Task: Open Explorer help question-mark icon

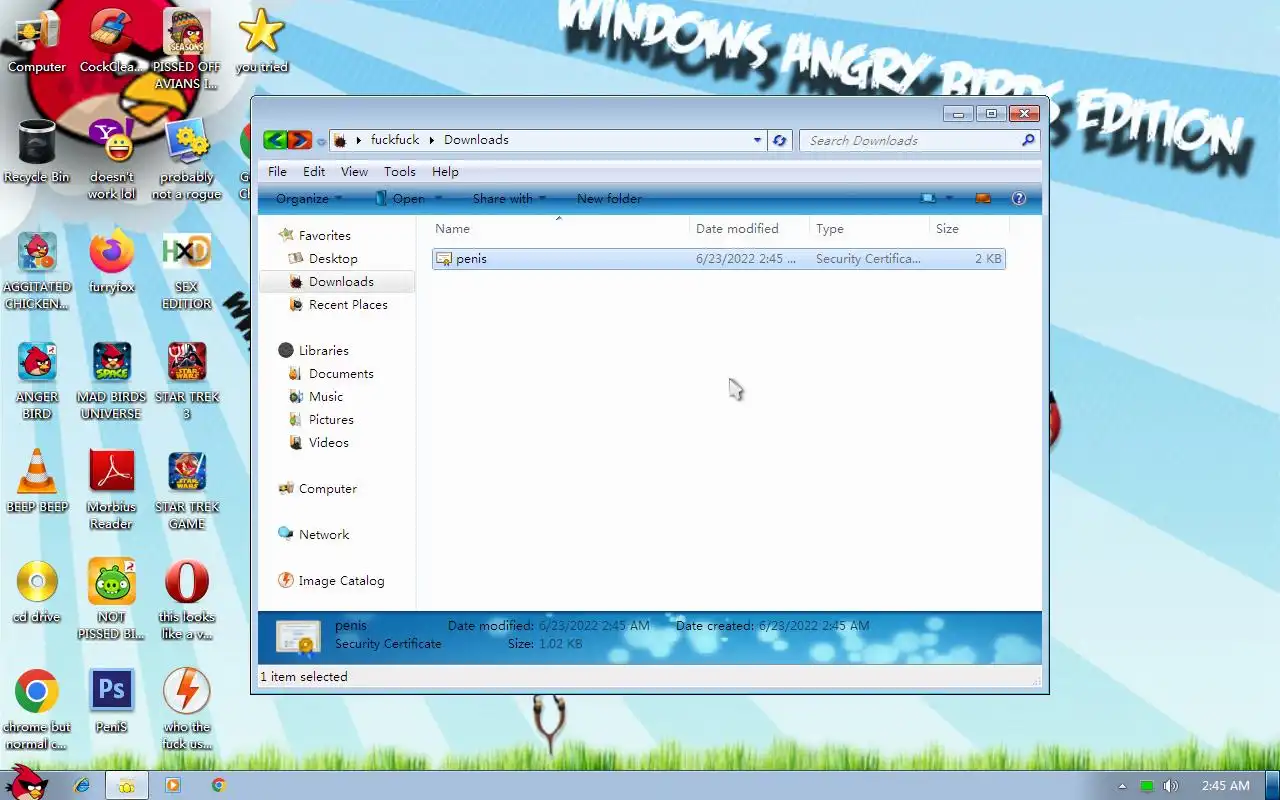Action: (x=1019, y=198)
